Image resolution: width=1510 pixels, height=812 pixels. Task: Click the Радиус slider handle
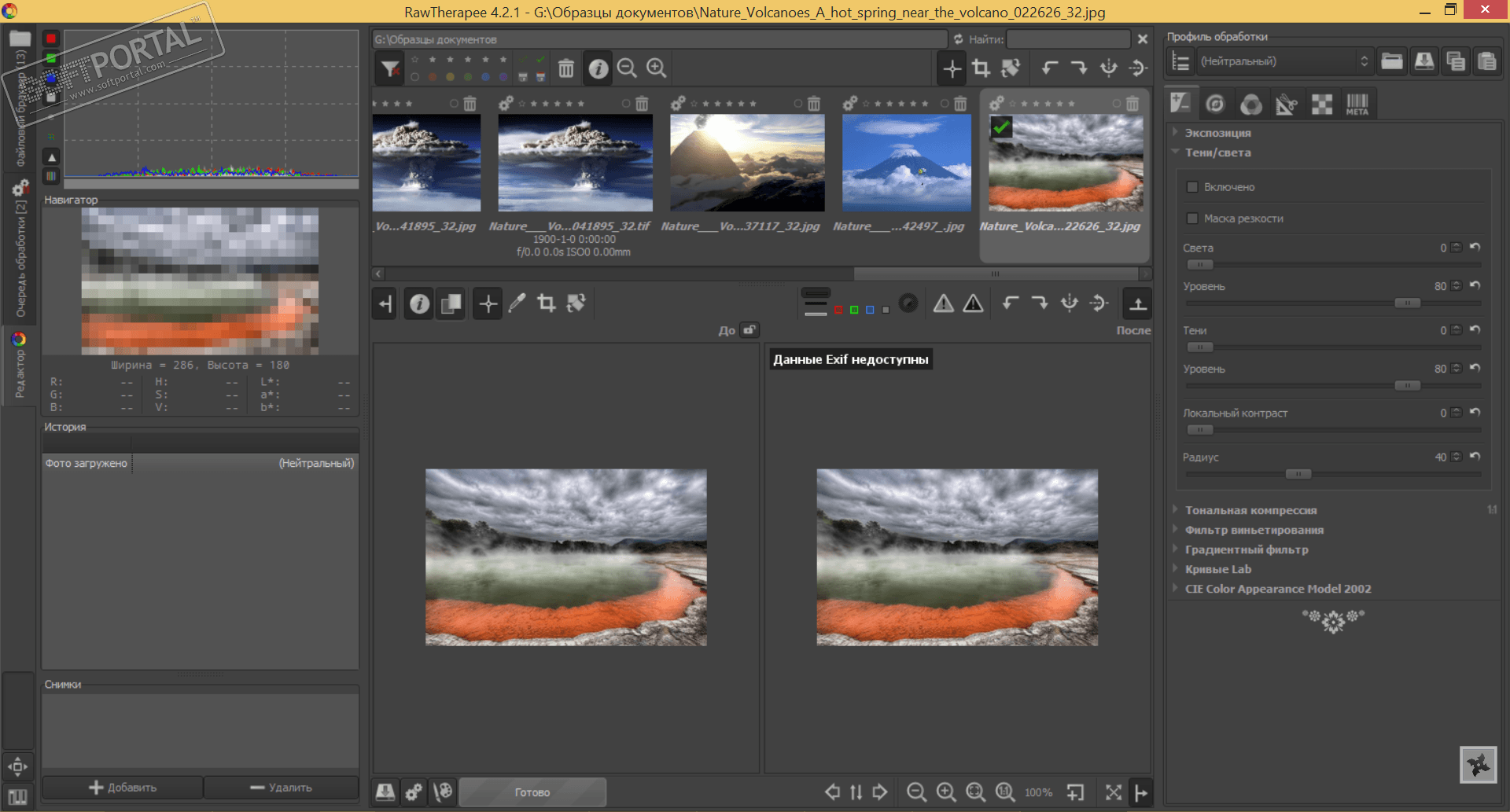click(x=1298, y=474)
